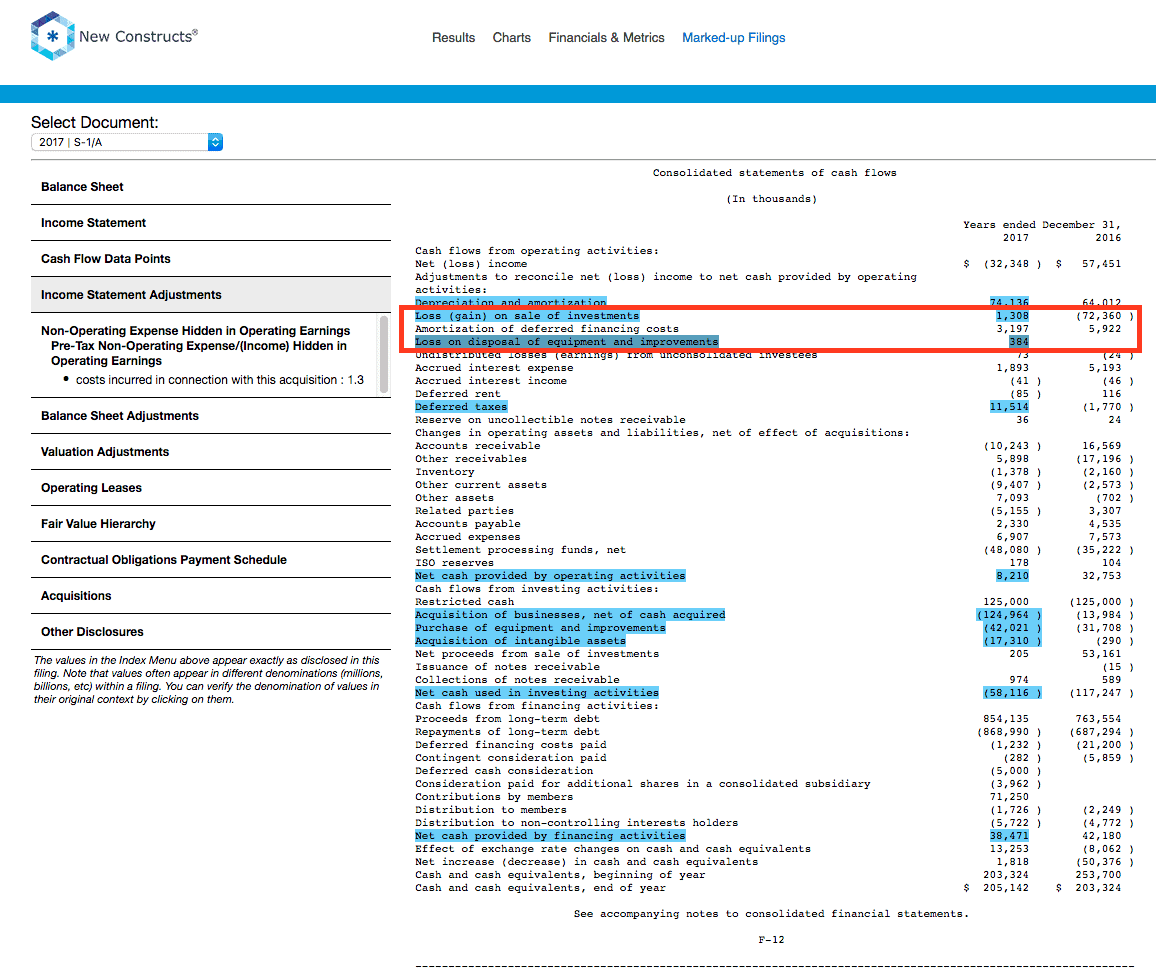Click the Settlement processing funds, net label
Viewport: 1156px width, 973px height.
point(520,550)
